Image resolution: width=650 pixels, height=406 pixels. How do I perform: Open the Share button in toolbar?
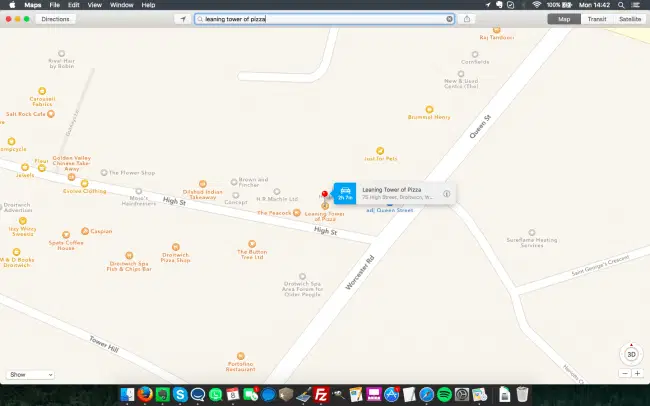[467, 19]
